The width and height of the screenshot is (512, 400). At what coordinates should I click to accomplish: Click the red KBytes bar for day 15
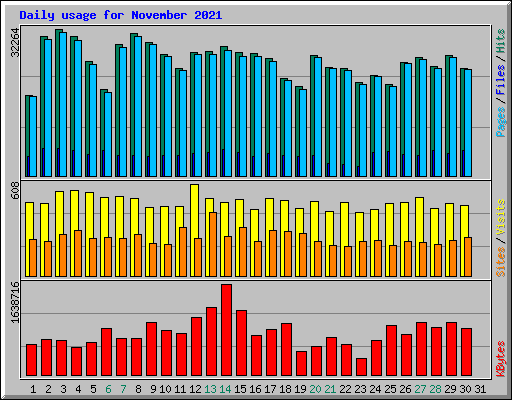tap(241, 343)
